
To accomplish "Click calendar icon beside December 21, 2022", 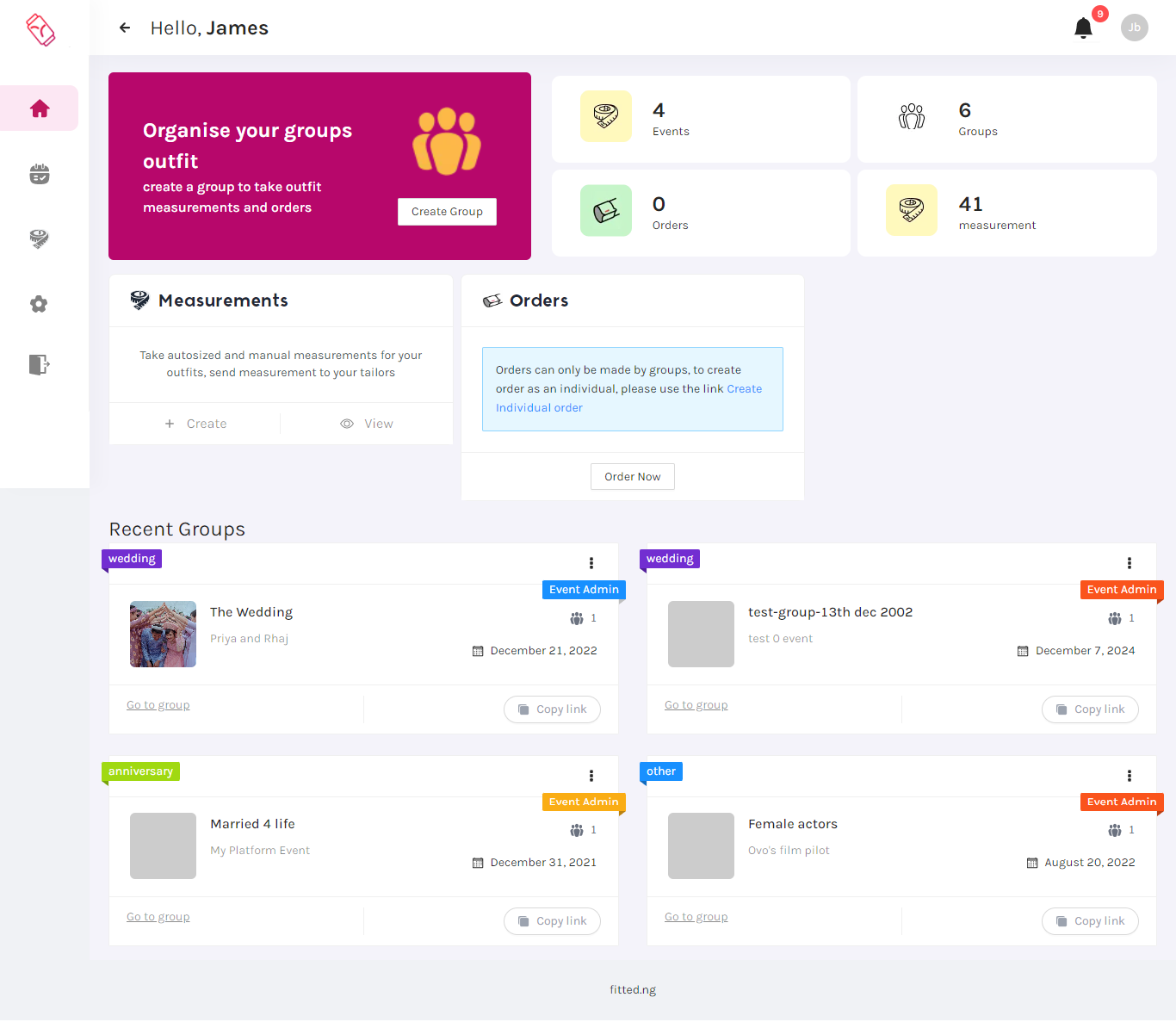I will tap(478, 651).
